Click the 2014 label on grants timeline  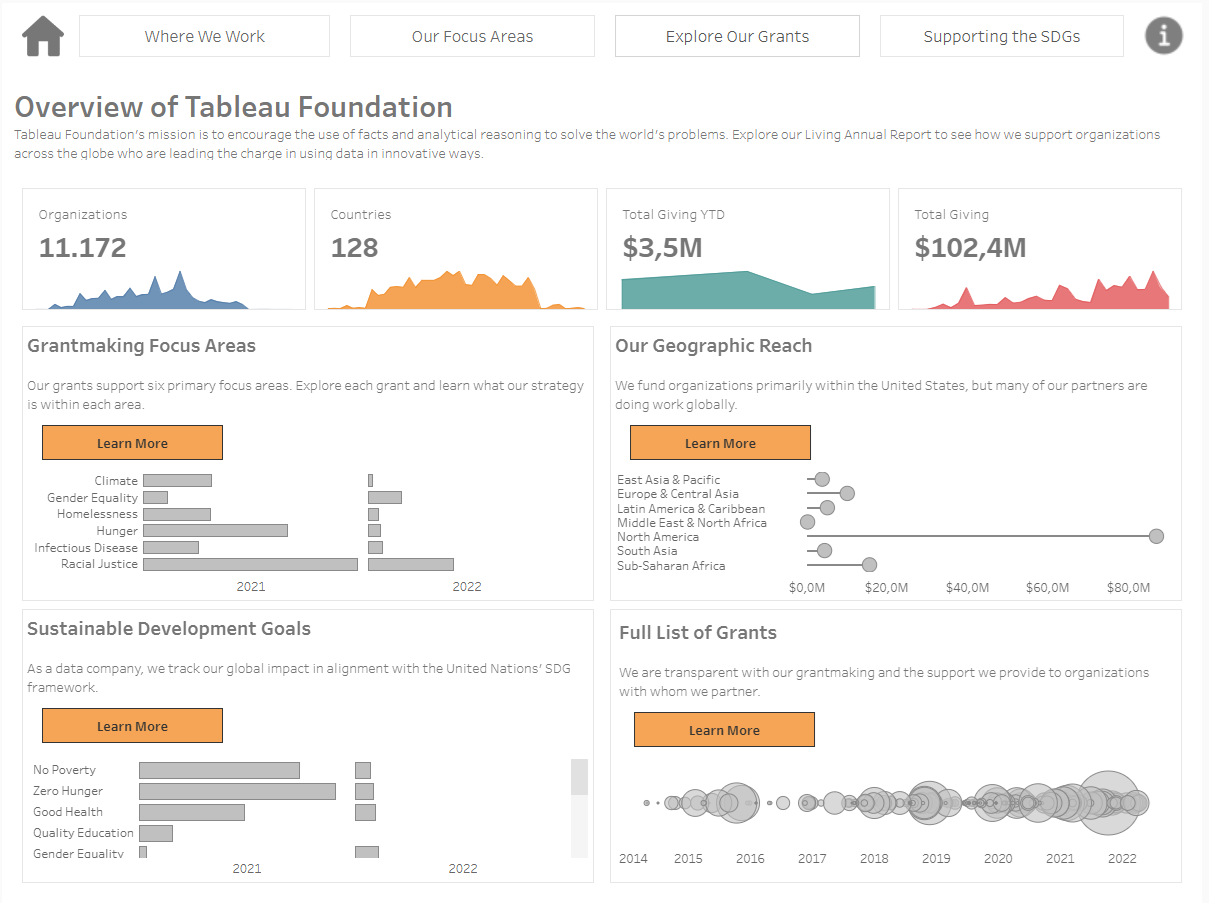coord(633,858)
